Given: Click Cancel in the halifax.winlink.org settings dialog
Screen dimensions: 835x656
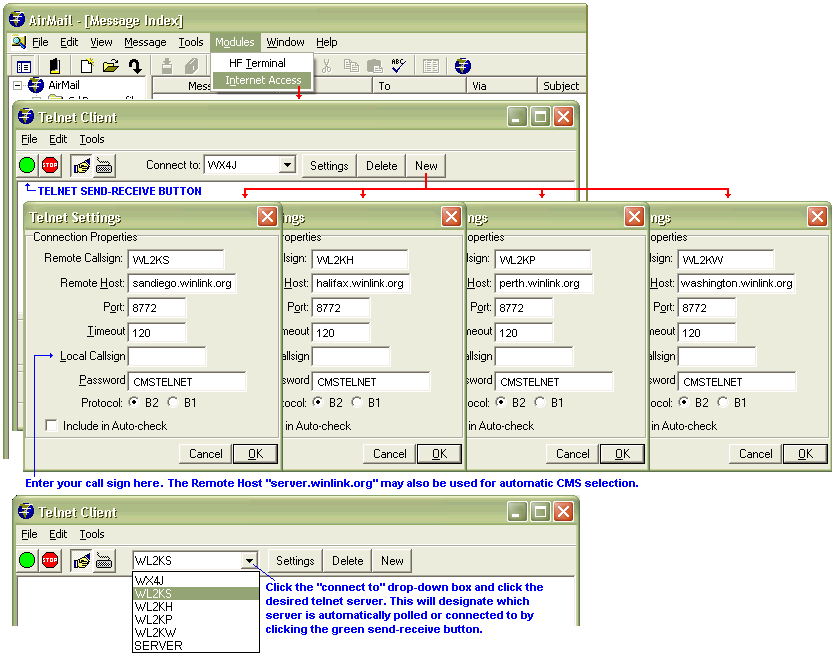Looking at the screenshot, I should (390, 454).
